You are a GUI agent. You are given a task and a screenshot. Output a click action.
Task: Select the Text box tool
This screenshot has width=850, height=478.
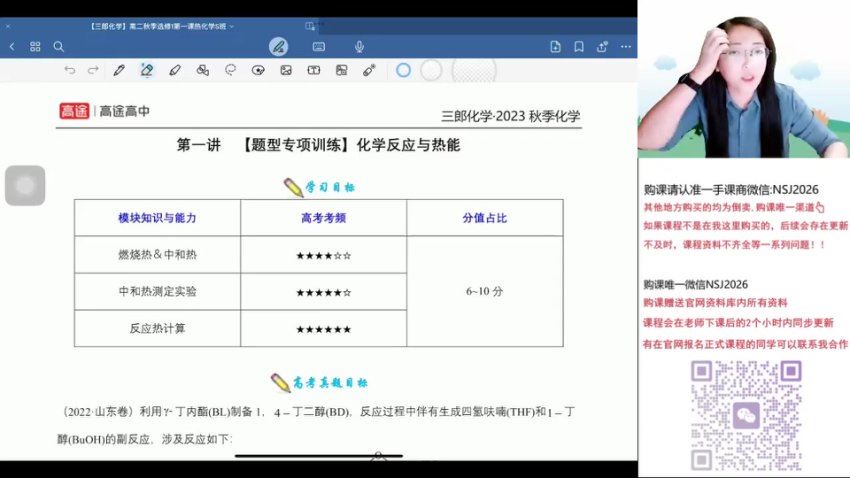[x=313, y=70]
